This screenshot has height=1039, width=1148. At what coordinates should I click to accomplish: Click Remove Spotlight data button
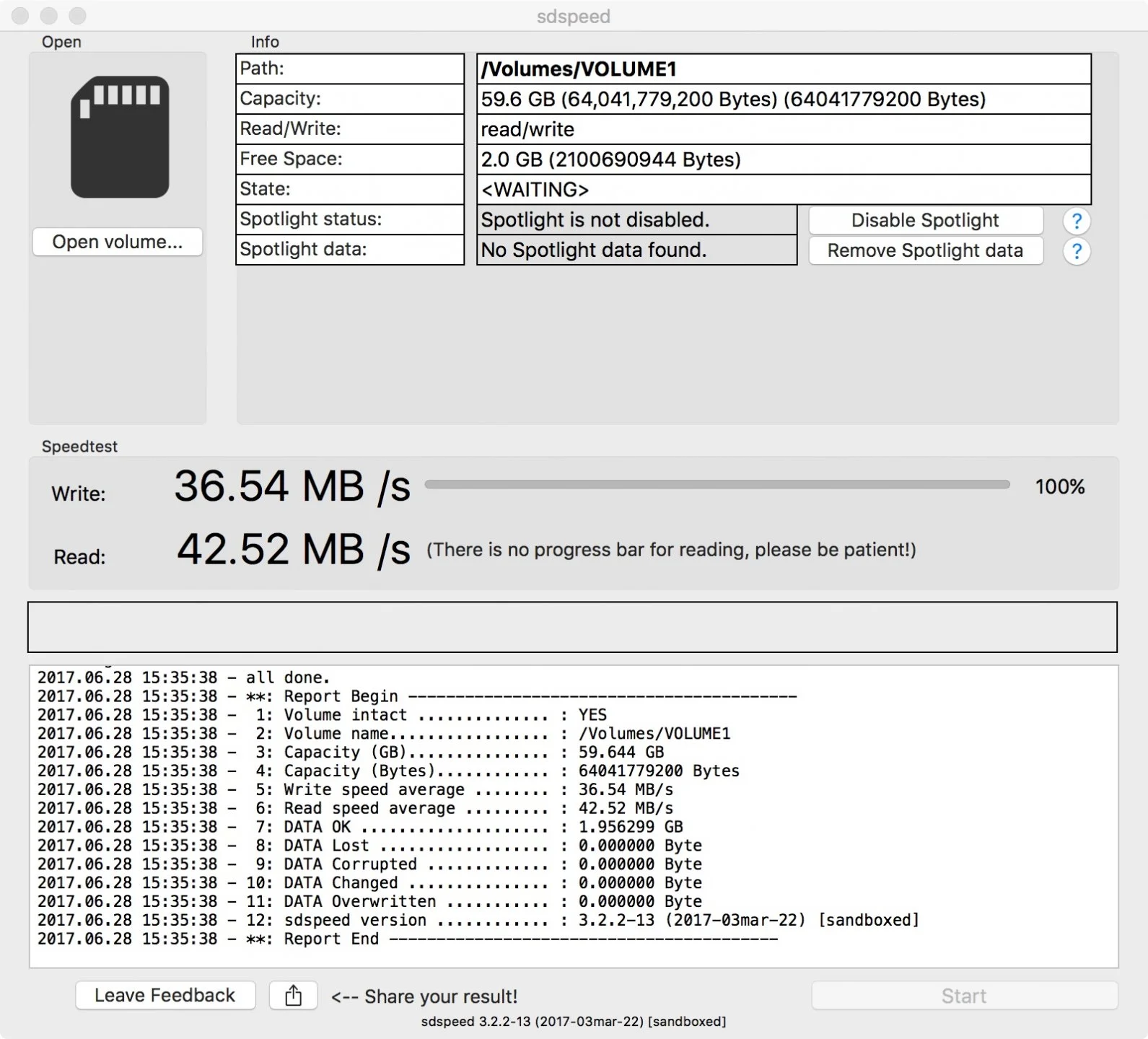click(x=926, y=250)
